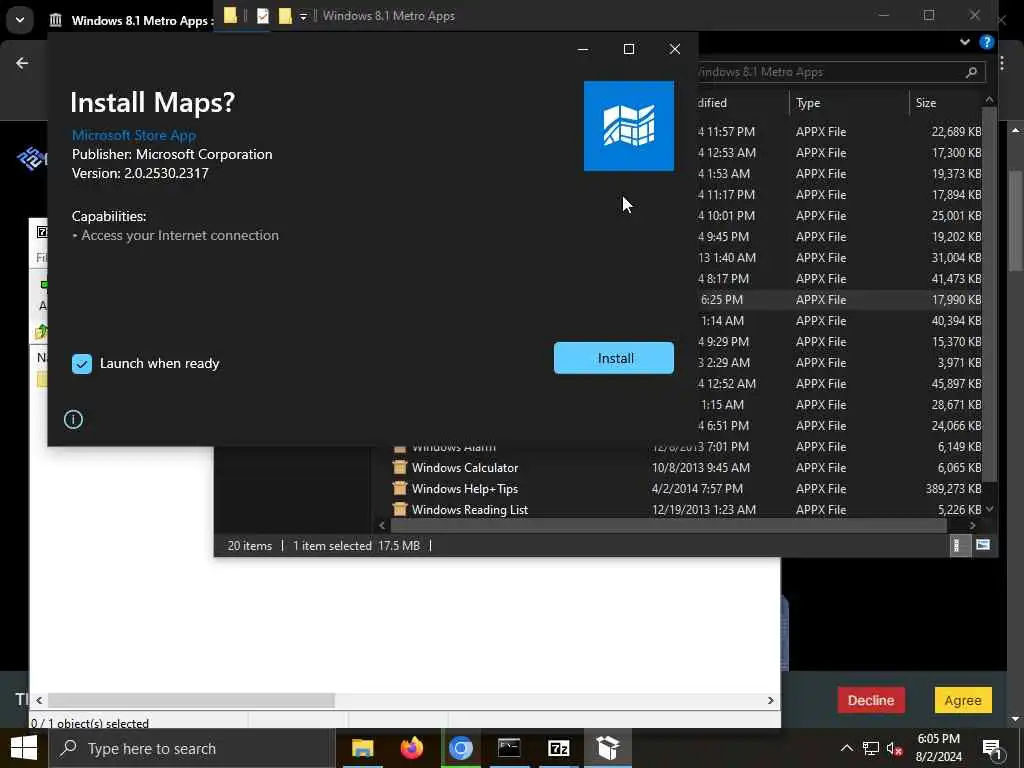The image size is (1024, 768).
Task: Click the right arrow of the 7-Zip horizontal scrollbar
Action: (x=771, y=700)
